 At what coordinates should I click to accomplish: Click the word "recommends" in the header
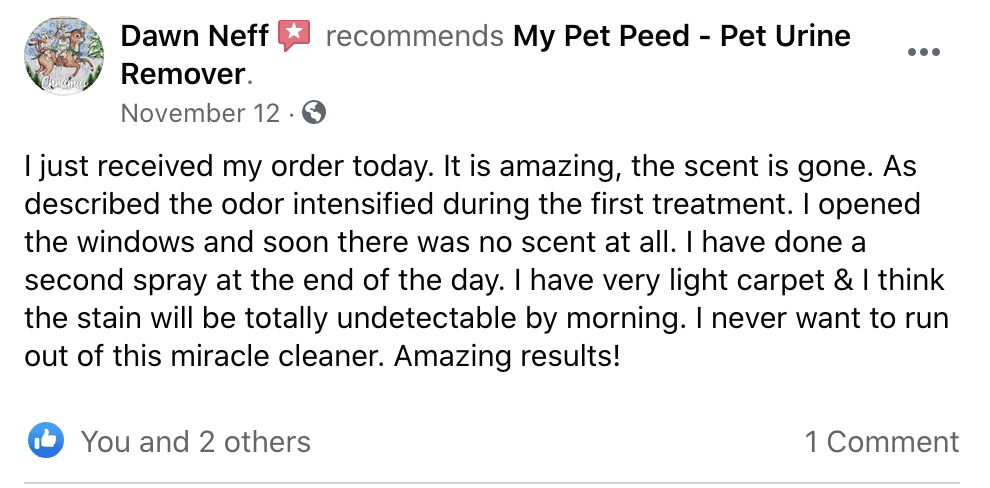[x=414, y=37]
